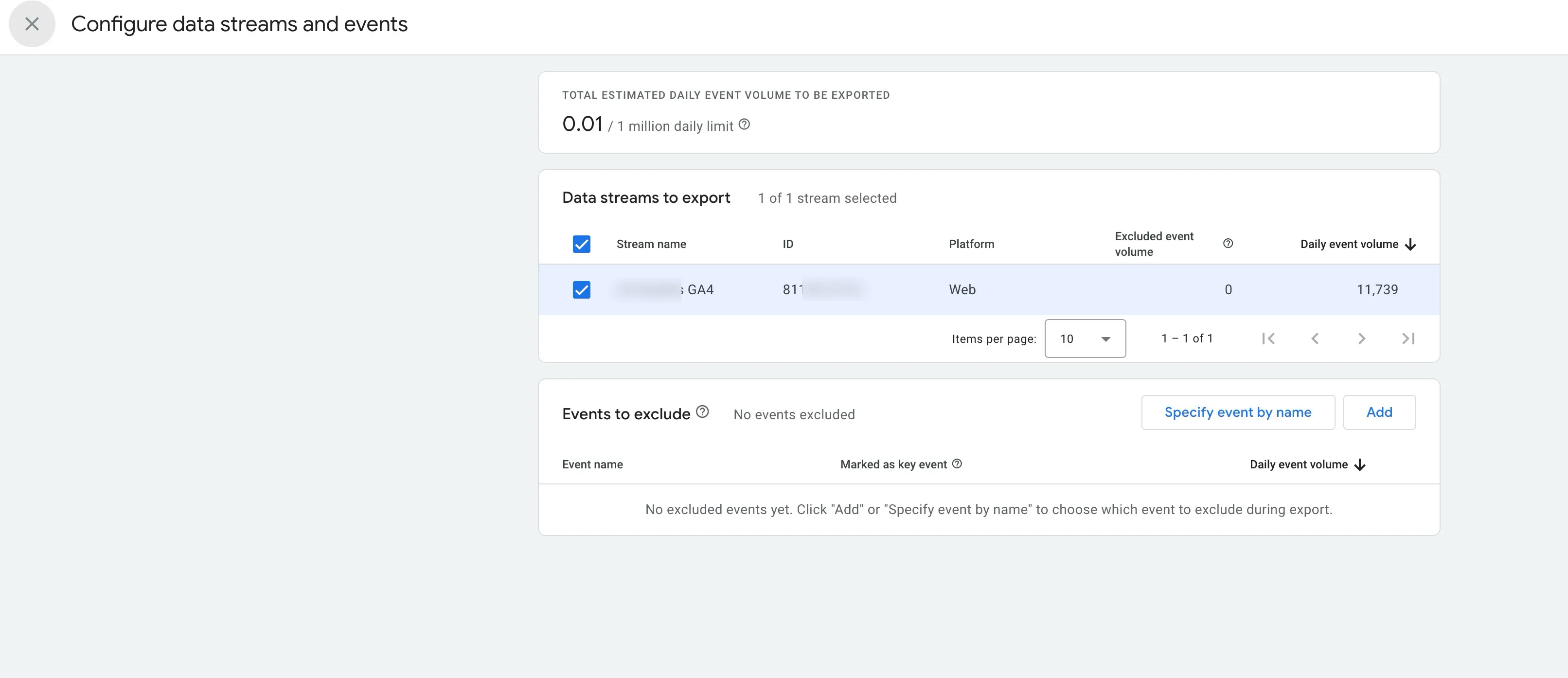
Task: Open Marked as key event help icon
Action: (x=957, y=464)
